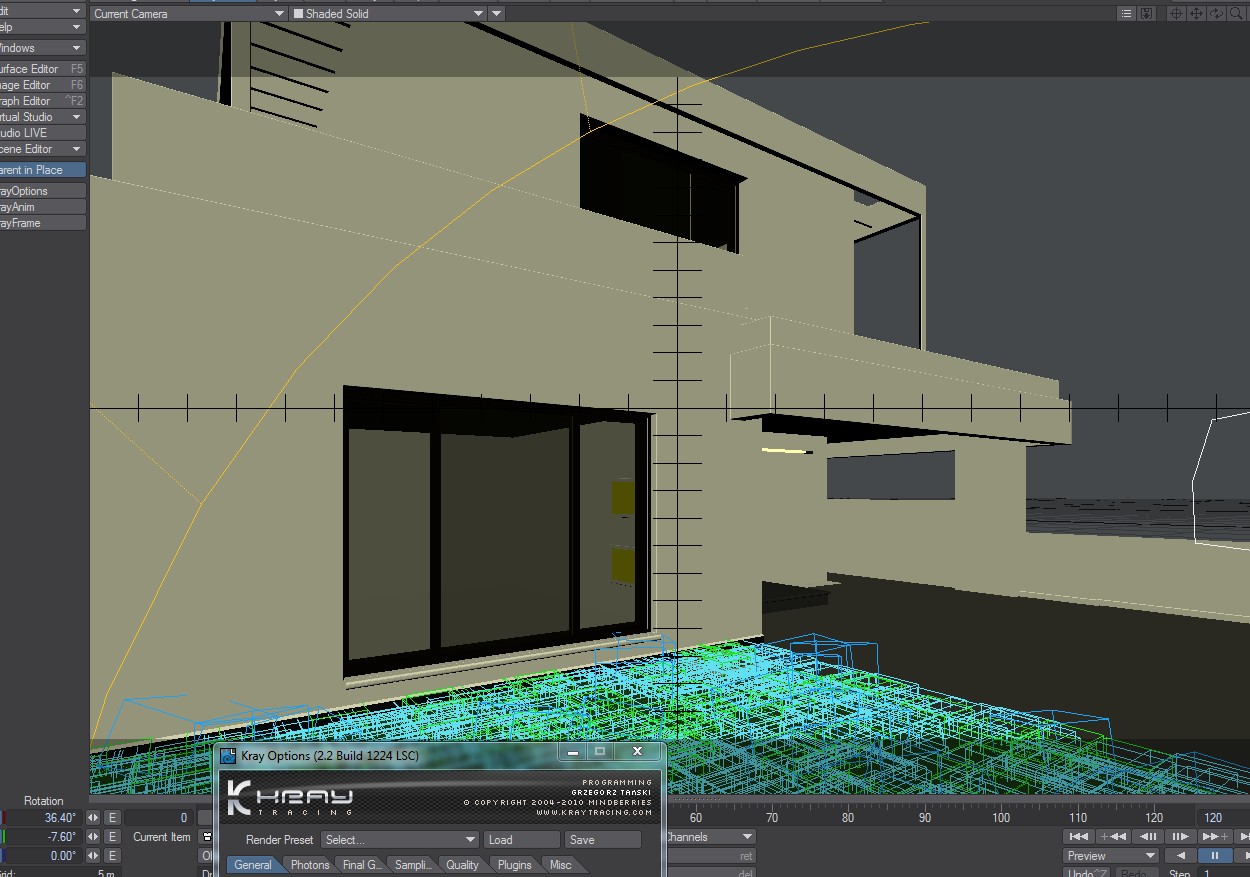The image size is (1250, 877).
Task: Click the save viewport layout icon
Action: 1147,14
